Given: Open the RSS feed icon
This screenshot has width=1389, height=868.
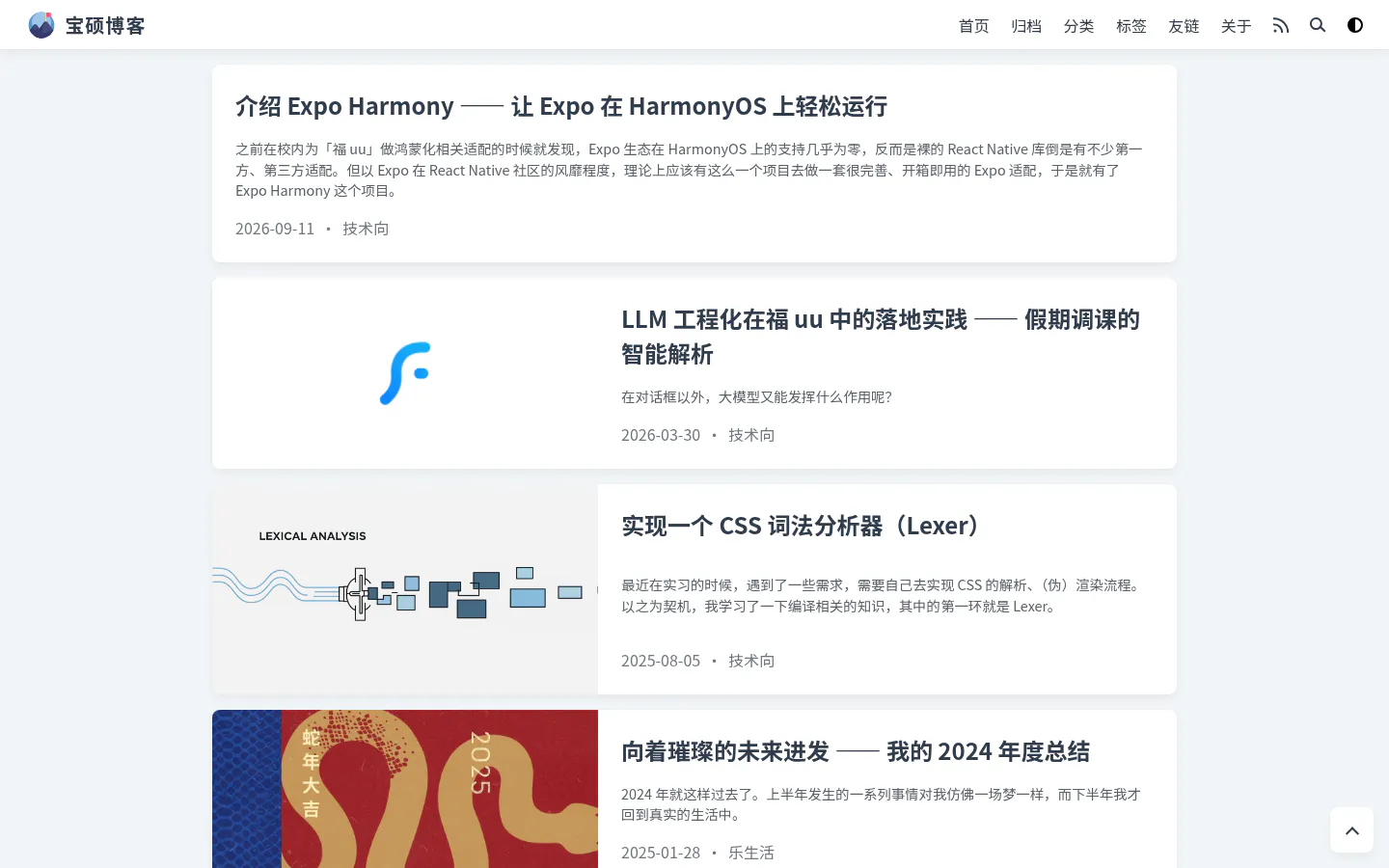Looking at the screenshot, I should 1281,25.
